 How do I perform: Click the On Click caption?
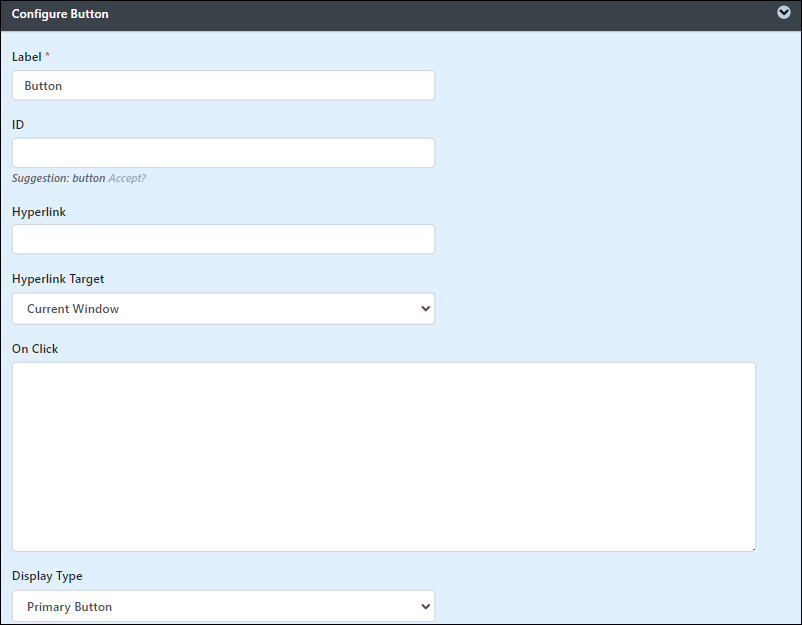[35, 349]
